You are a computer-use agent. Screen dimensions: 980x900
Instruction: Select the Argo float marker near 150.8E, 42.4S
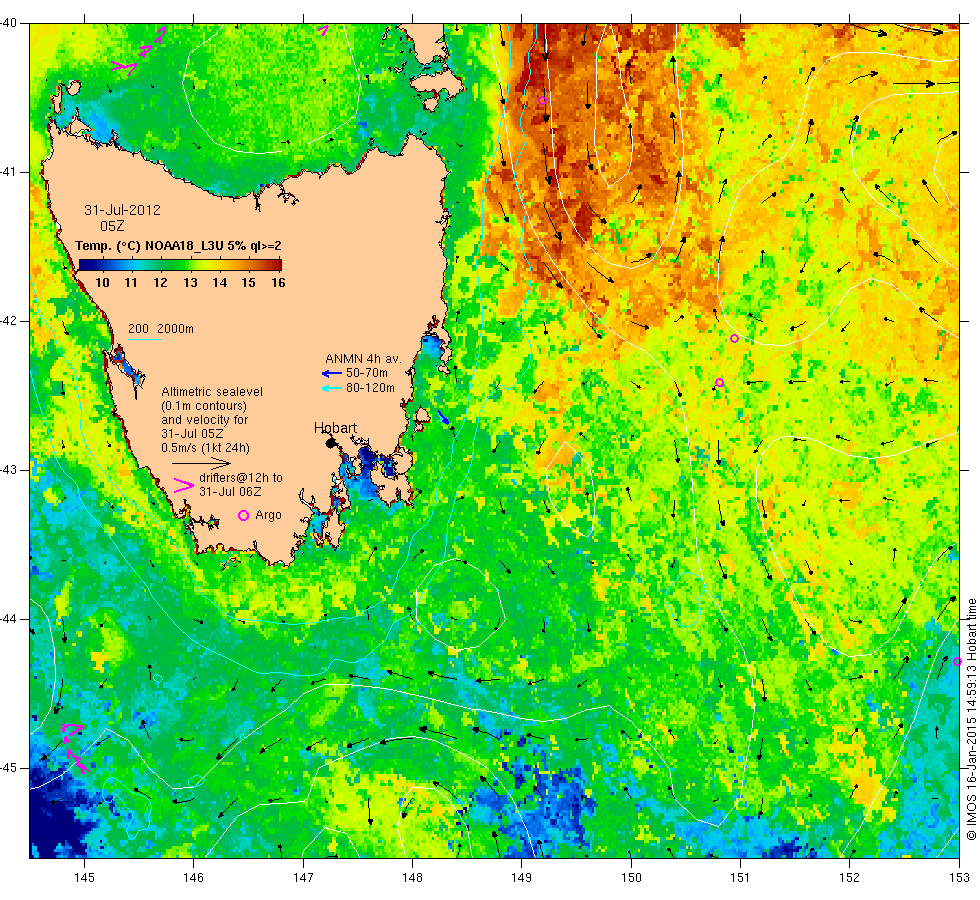tap(719, 382)
